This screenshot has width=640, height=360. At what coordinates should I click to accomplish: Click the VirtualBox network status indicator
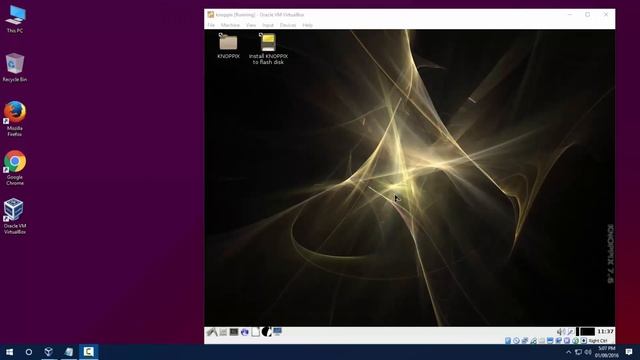click(525, 340)
